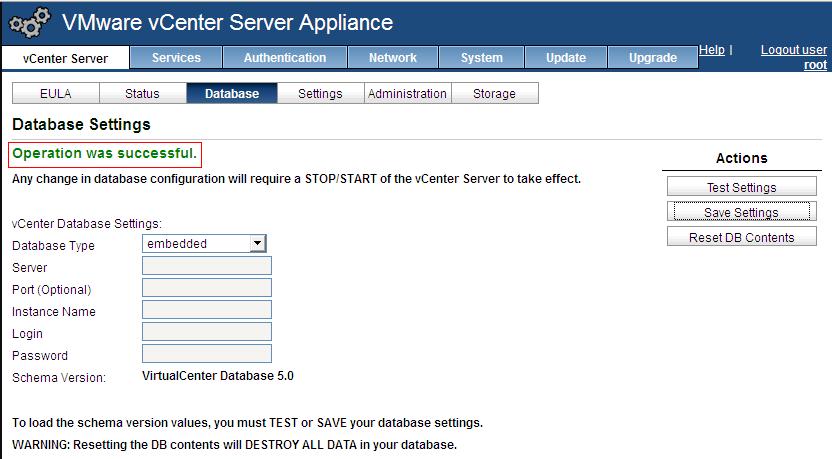Click the 'Operation was successful.' message
Viewport: 832px width, 459px height.
[105, 153]
